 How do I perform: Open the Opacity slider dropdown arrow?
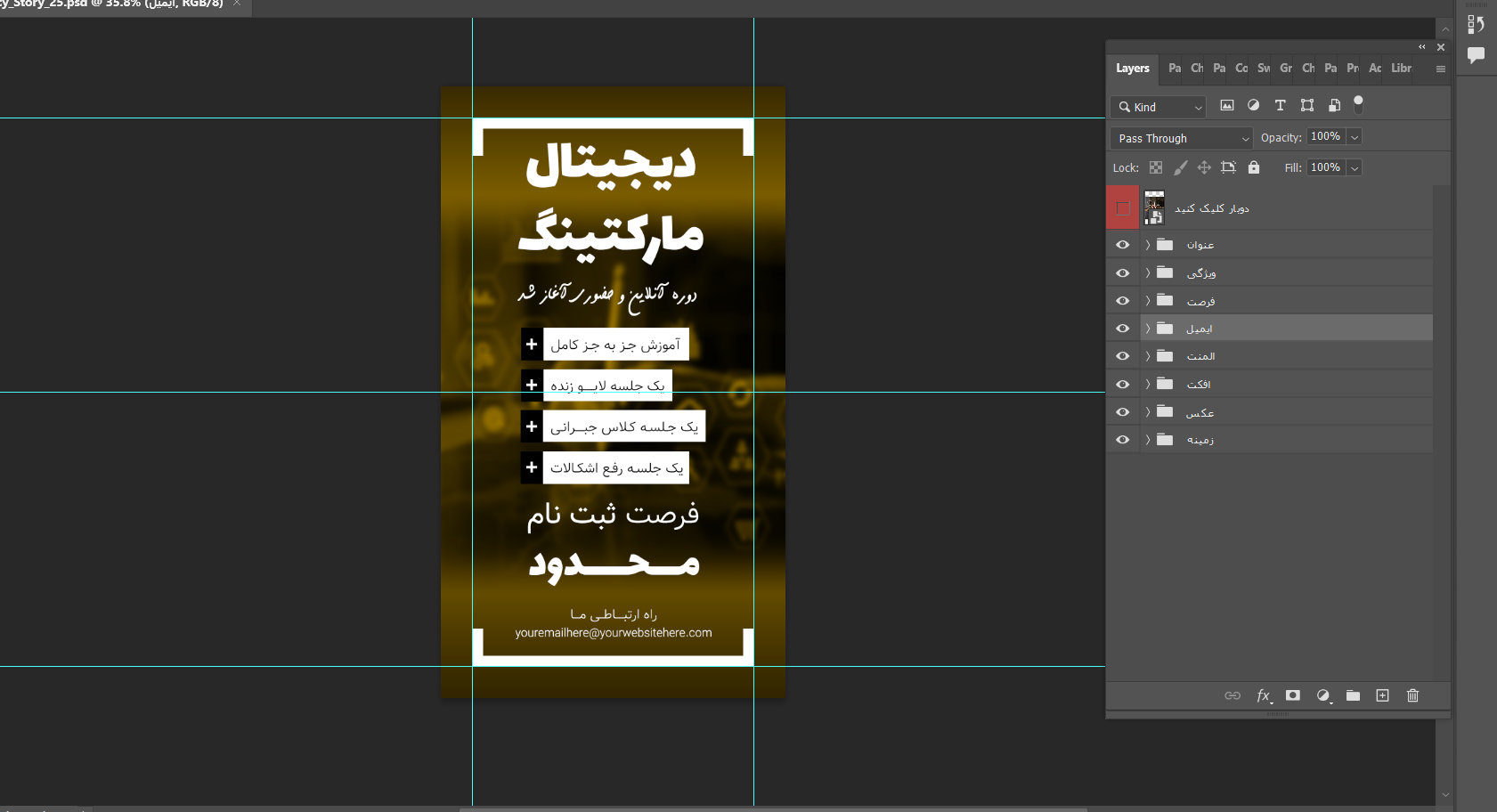coord(1355,137)
